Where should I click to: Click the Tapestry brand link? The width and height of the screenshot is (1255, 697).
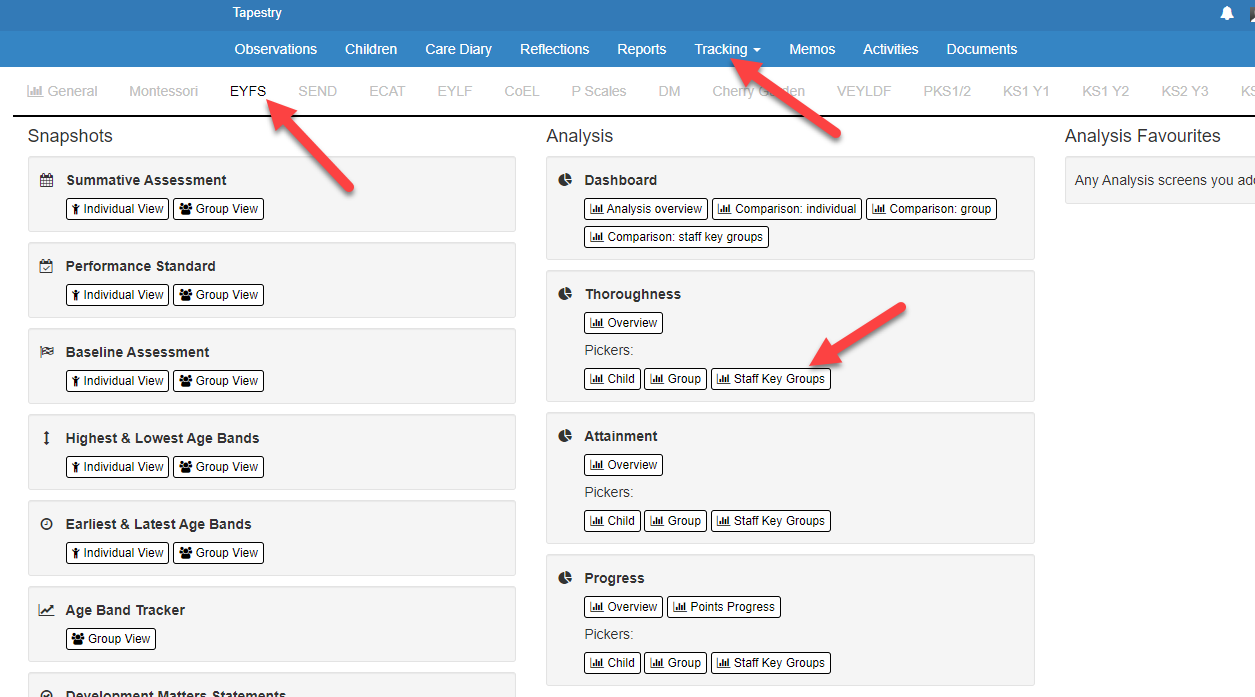tap(257, 13)
